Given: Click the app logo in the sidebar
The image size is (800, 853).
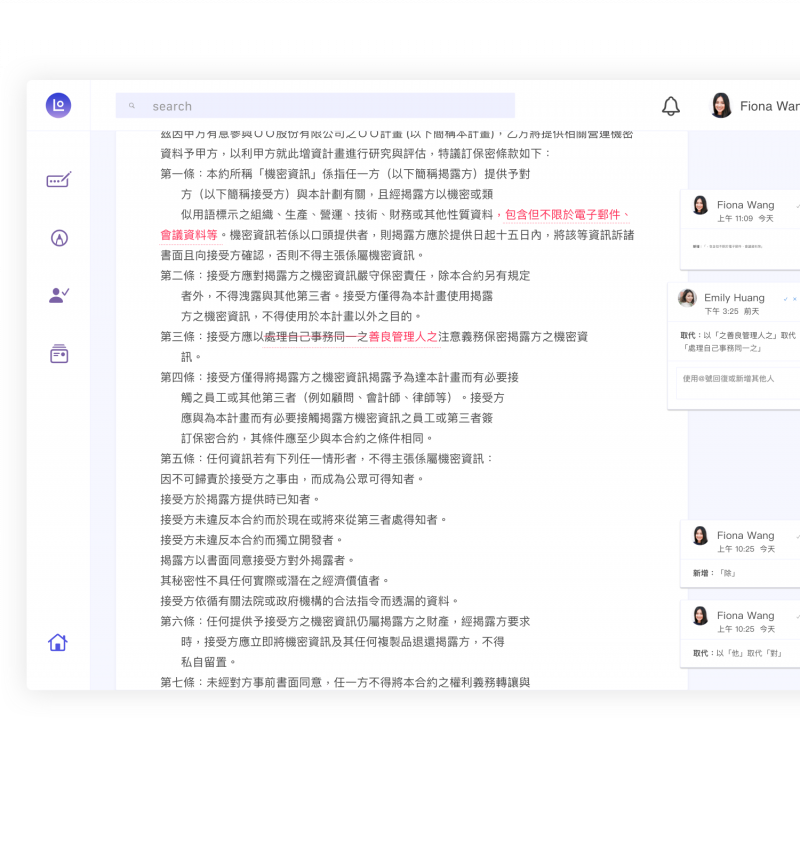Looking at the screenshot, I should point(58,105).
